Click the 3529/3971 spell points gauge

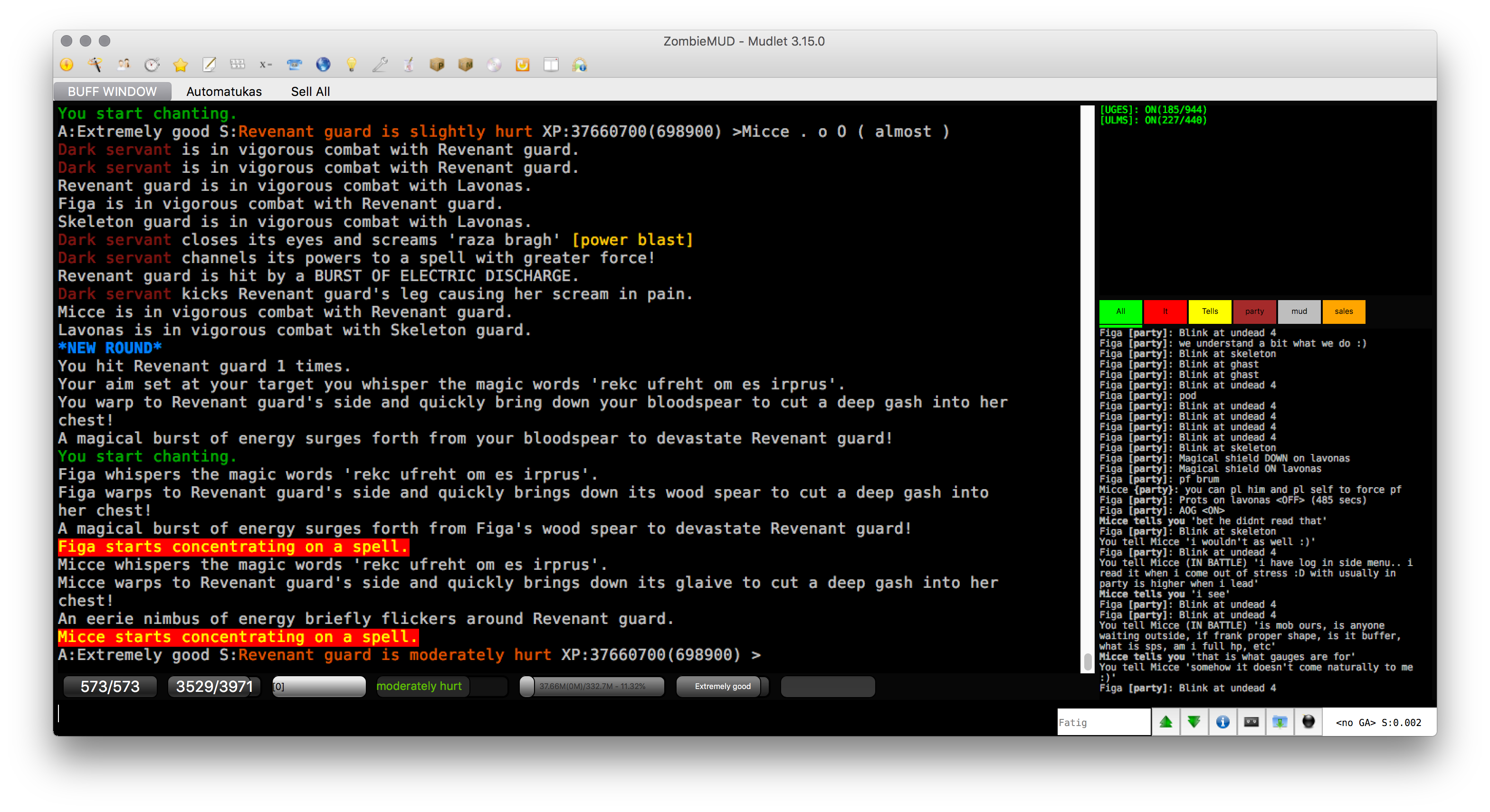(214, 687)
